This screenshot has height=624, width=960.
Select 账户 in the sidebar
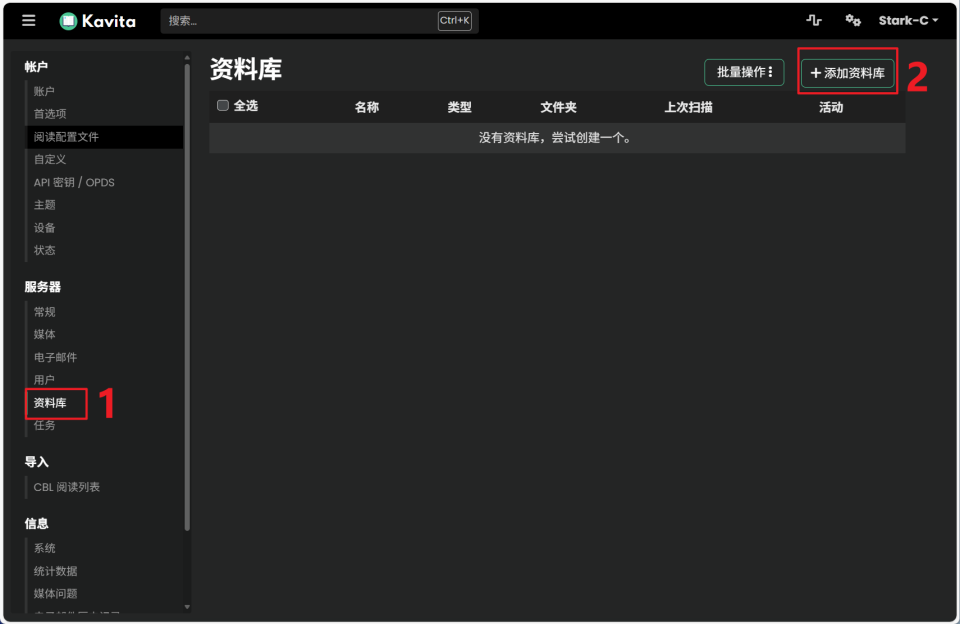click(x=44, y=91)
